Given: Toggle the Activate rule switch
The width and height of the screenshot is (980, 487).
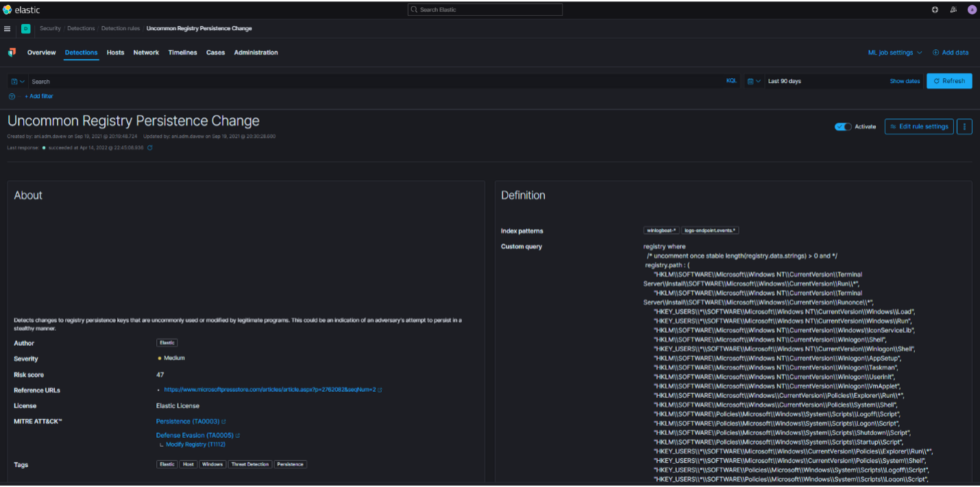Looking at the screenshot, I should coord(843,127).
